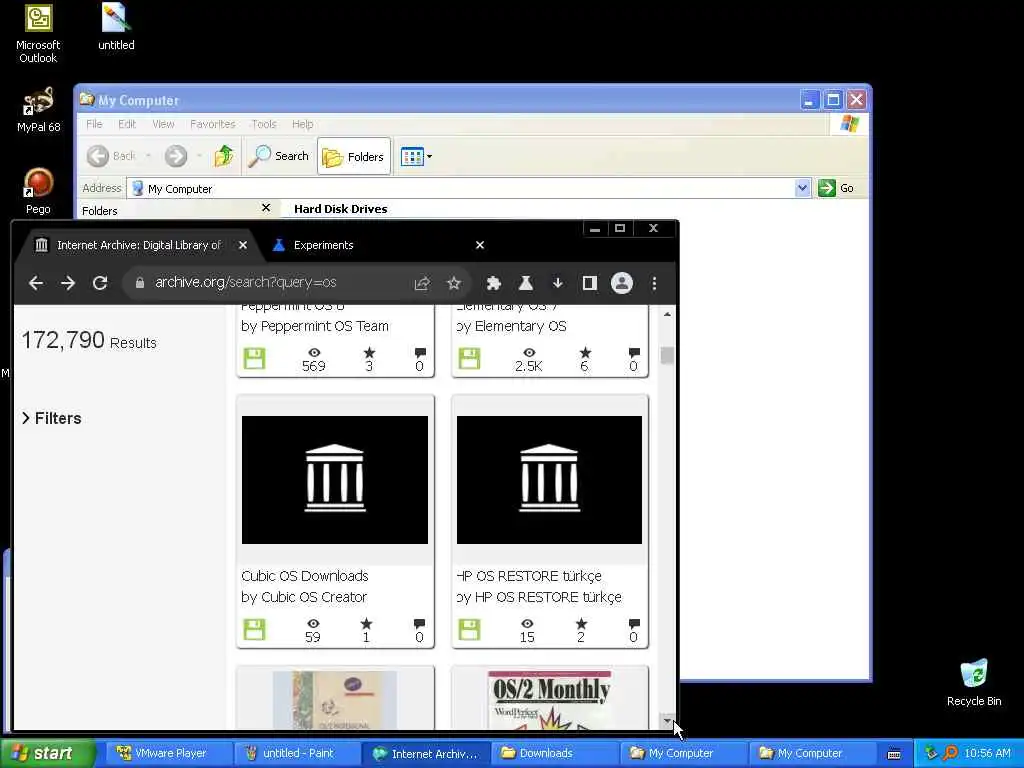Select Internet Archive browser tab
The width and height of the screenshot is (1024, 768).
click(x=138, y=245)
